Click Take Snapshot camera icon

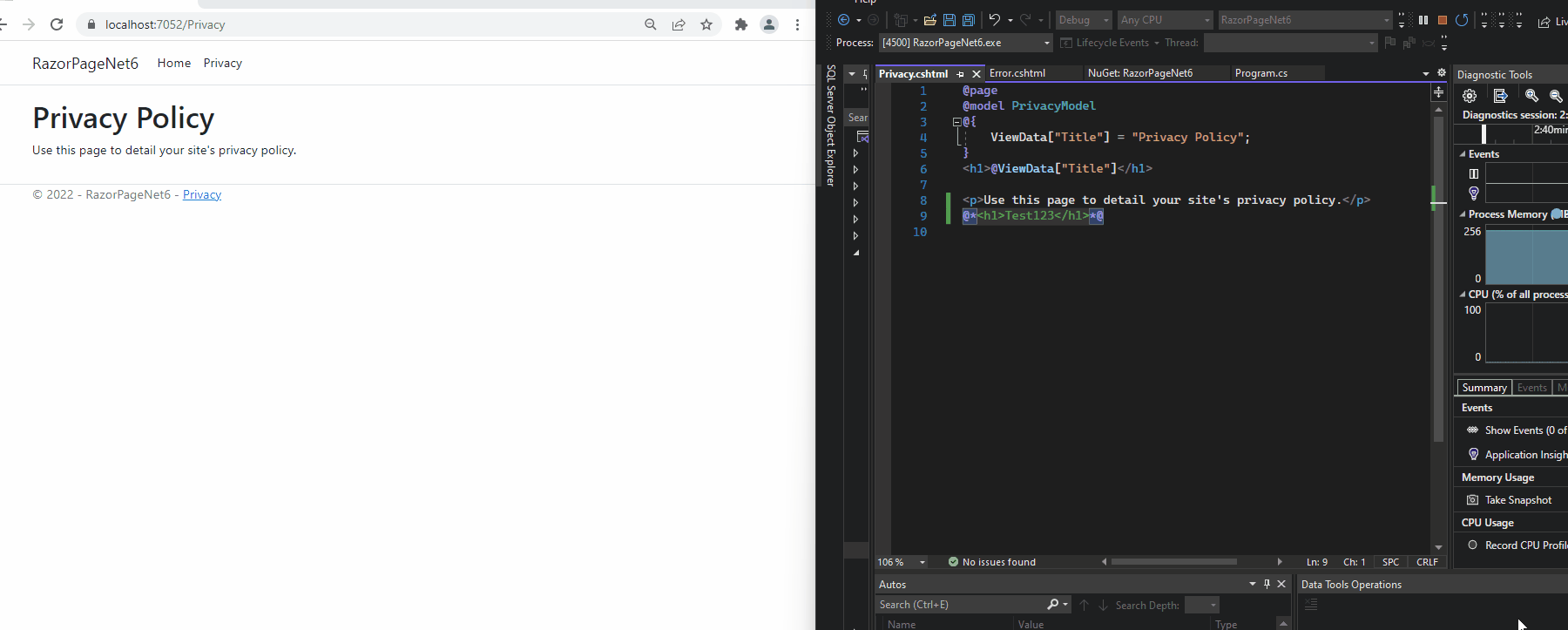click(x=1473, y=500)
